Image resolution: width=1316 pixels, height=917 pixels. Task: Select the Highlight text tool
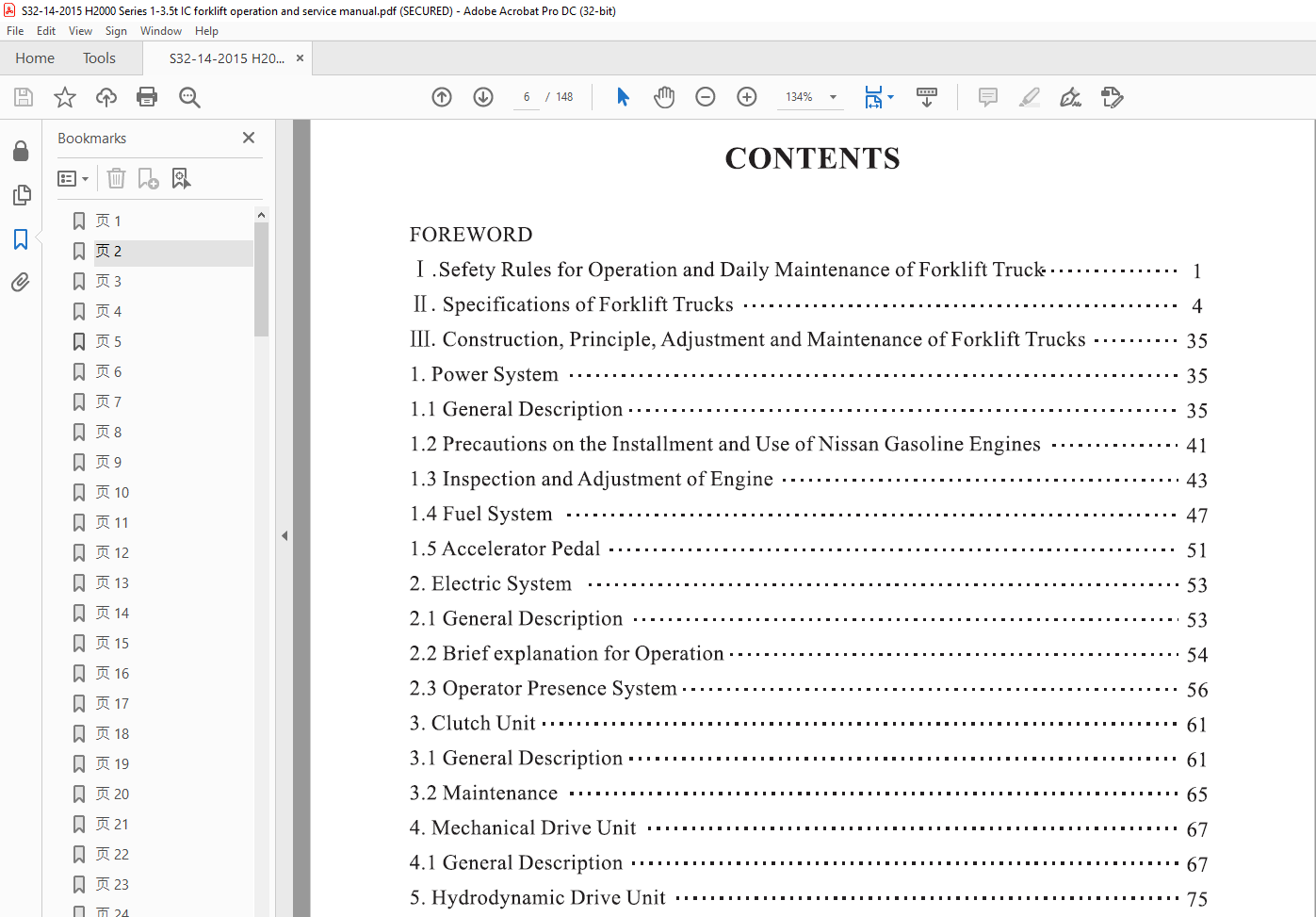click(1030, 97)
